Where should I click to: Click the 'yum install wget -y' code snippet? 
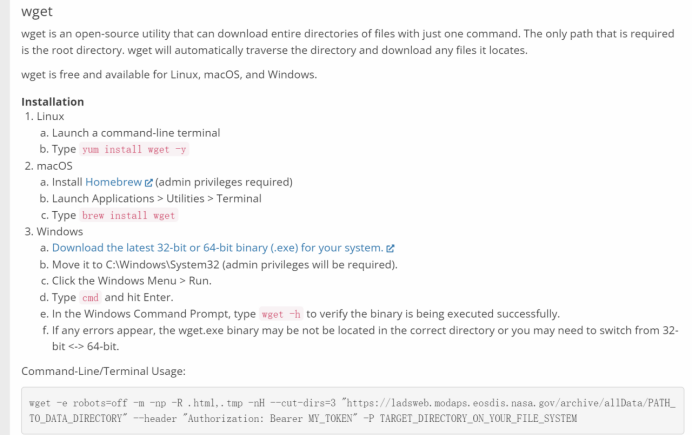click(x=134, y=149)
